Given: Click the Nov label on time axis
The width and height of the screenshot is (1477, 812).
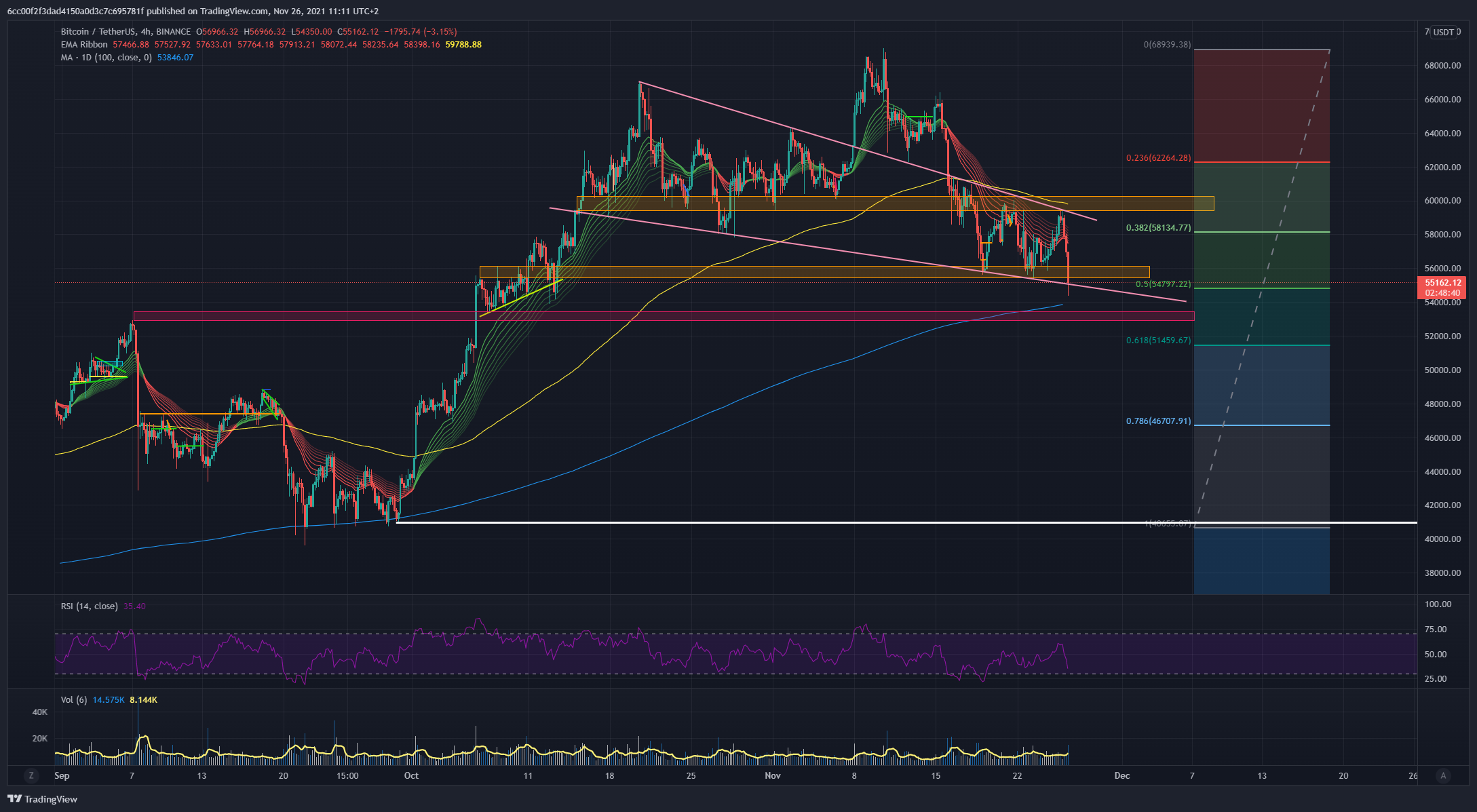Looking at the screenshot, I should point(773,776).
